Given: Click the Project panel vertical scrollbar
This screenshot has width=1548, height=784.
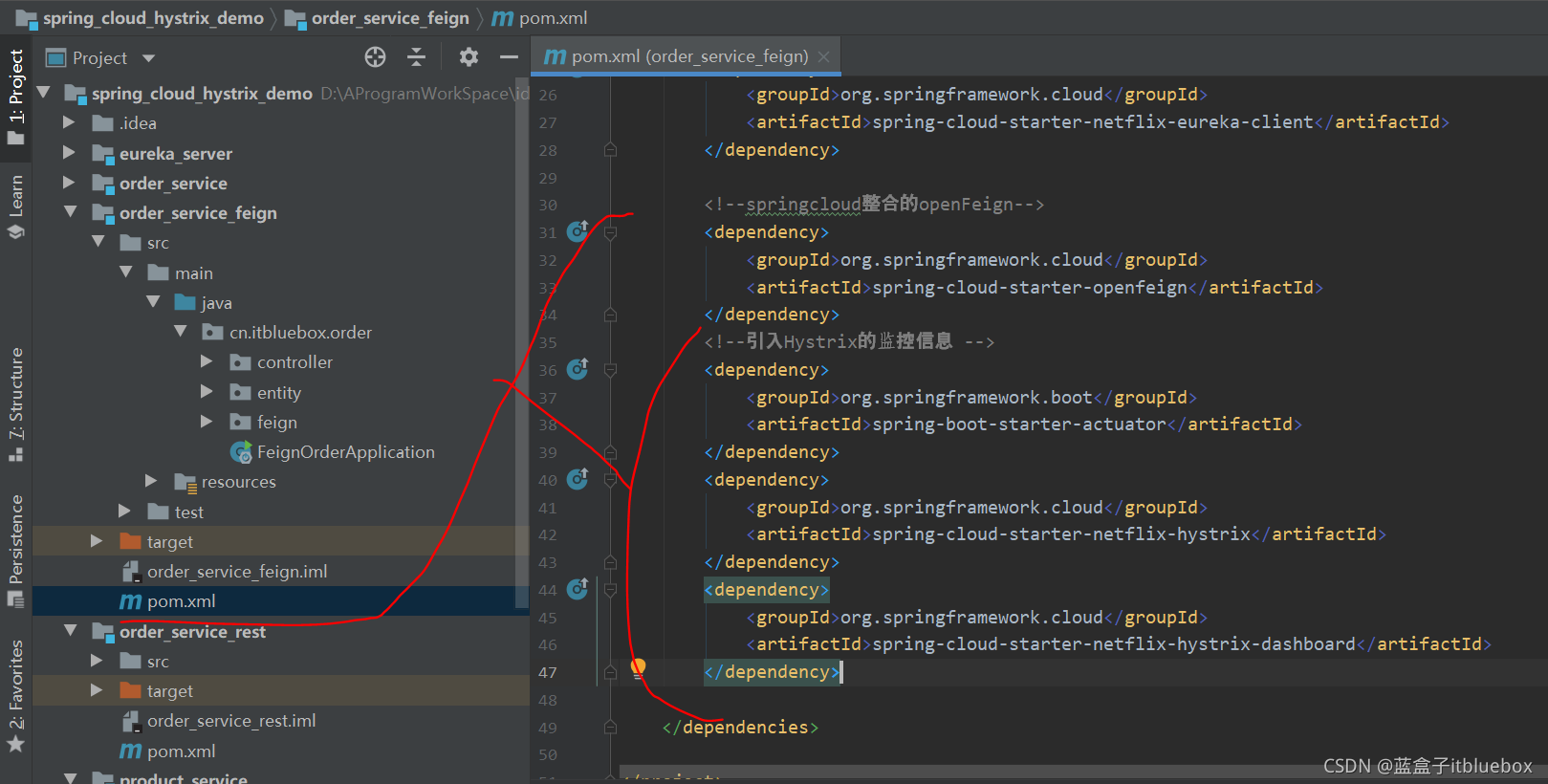Looking at the screenshot, I should pos(522,344).
